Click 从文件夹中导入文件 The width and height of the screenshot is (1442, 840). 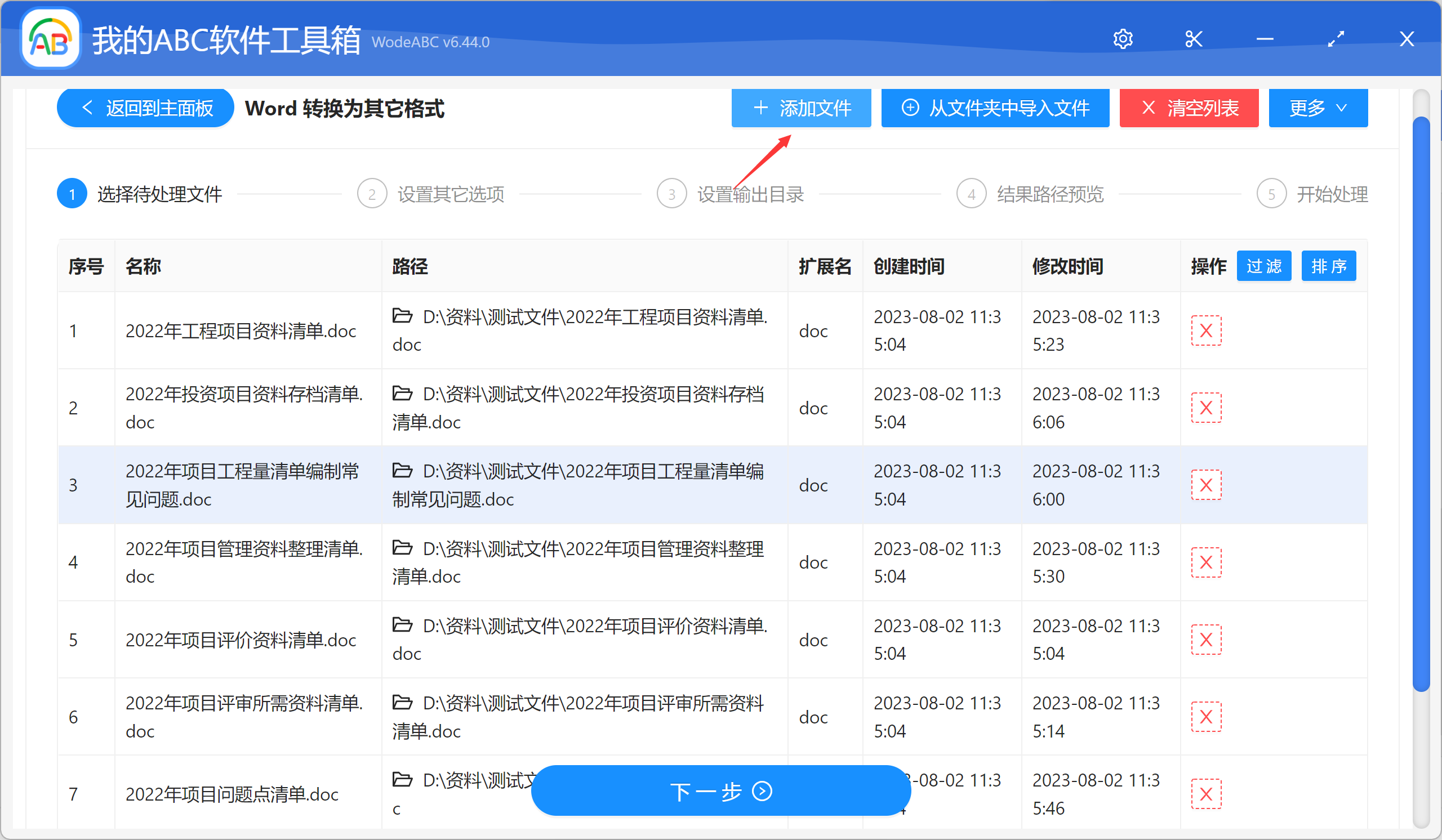[995, 108]
